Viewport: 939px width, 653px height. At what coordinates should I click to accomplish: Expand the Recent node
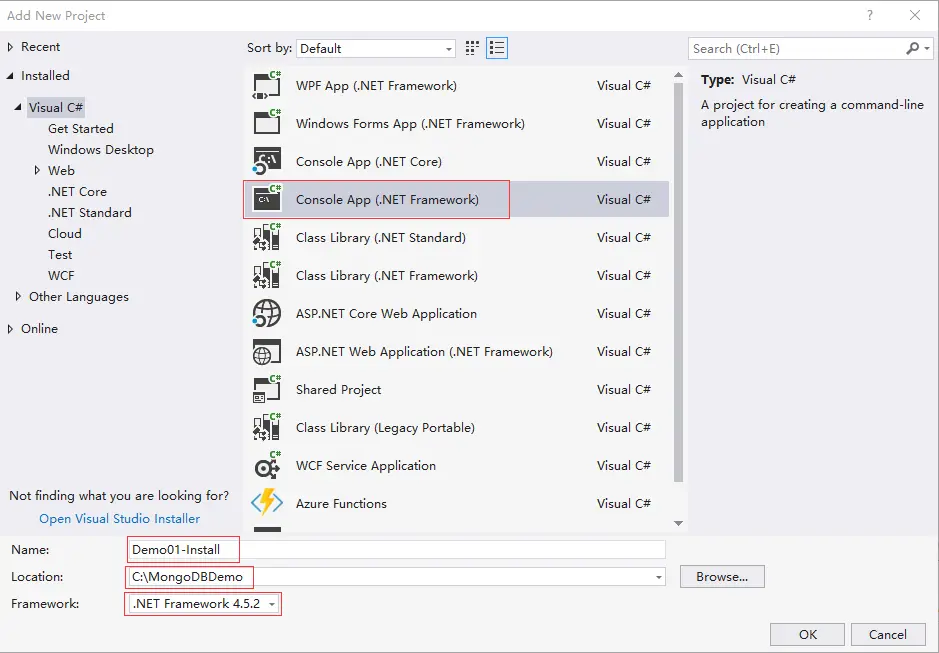pyautogui.click(x=10, y=47)
